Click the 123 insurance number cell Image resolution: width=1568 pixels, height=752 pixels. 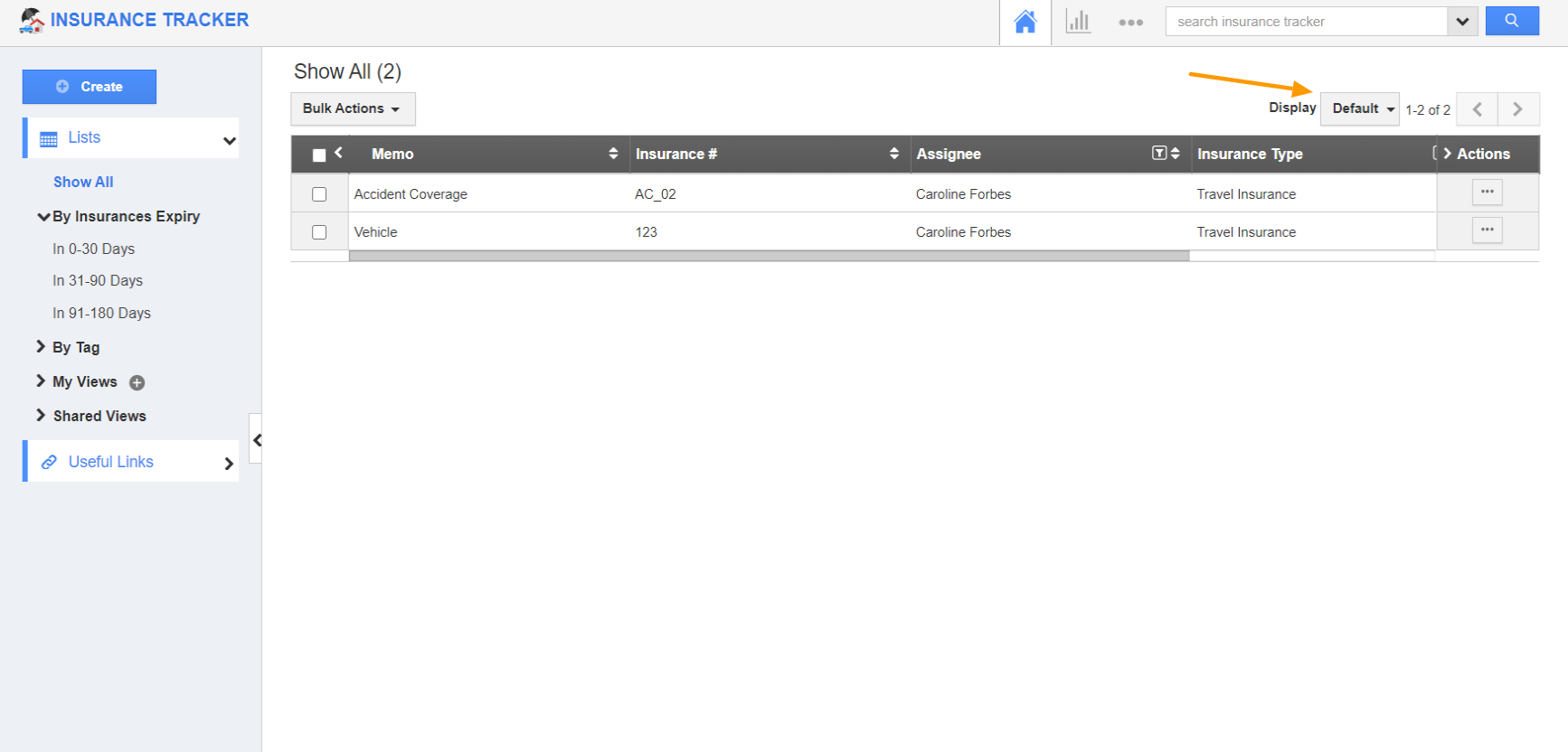(x=647, y=232)
